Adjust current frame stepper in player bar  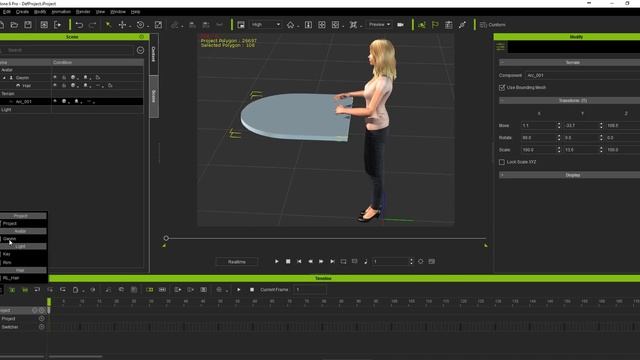411,261
